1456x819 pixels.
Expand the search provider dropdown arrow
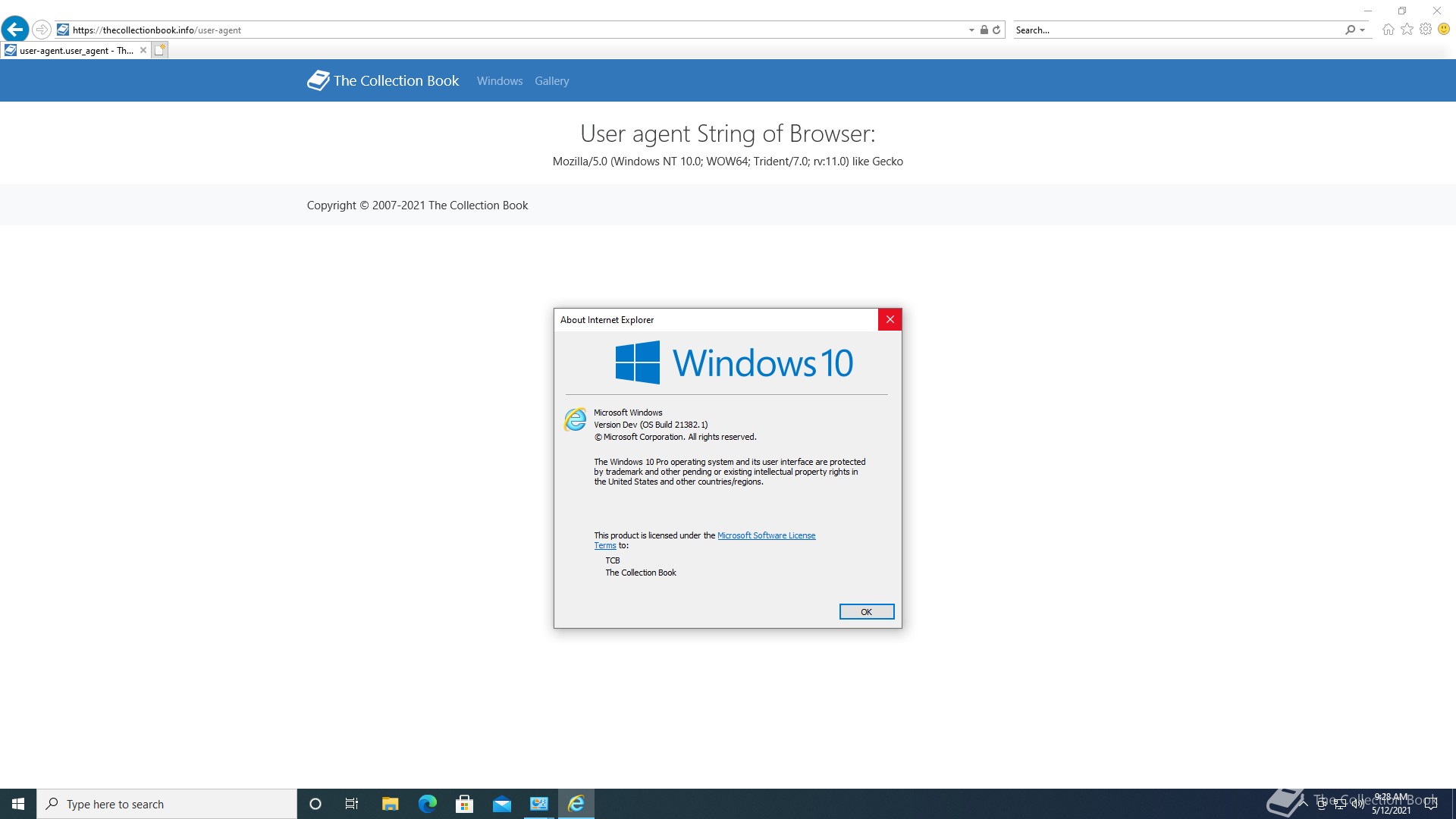(x=1363, y=30)
